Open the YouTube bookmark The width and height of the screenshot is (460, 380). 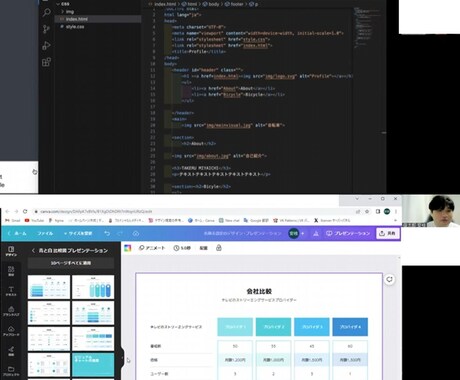tap(34, 220)
